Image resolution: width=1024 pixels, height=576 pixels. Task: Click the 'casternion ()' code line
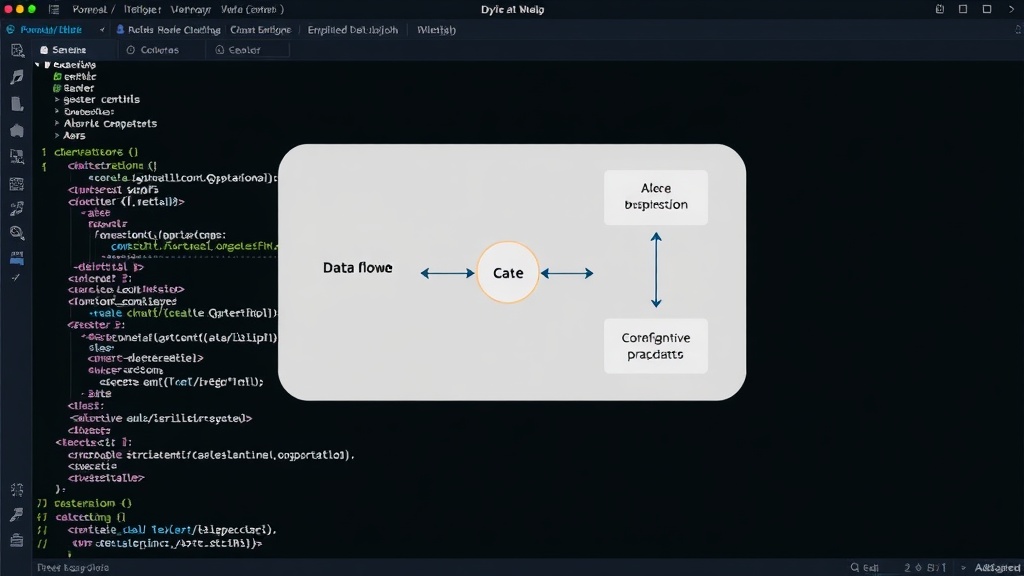[x=93, y=503]
